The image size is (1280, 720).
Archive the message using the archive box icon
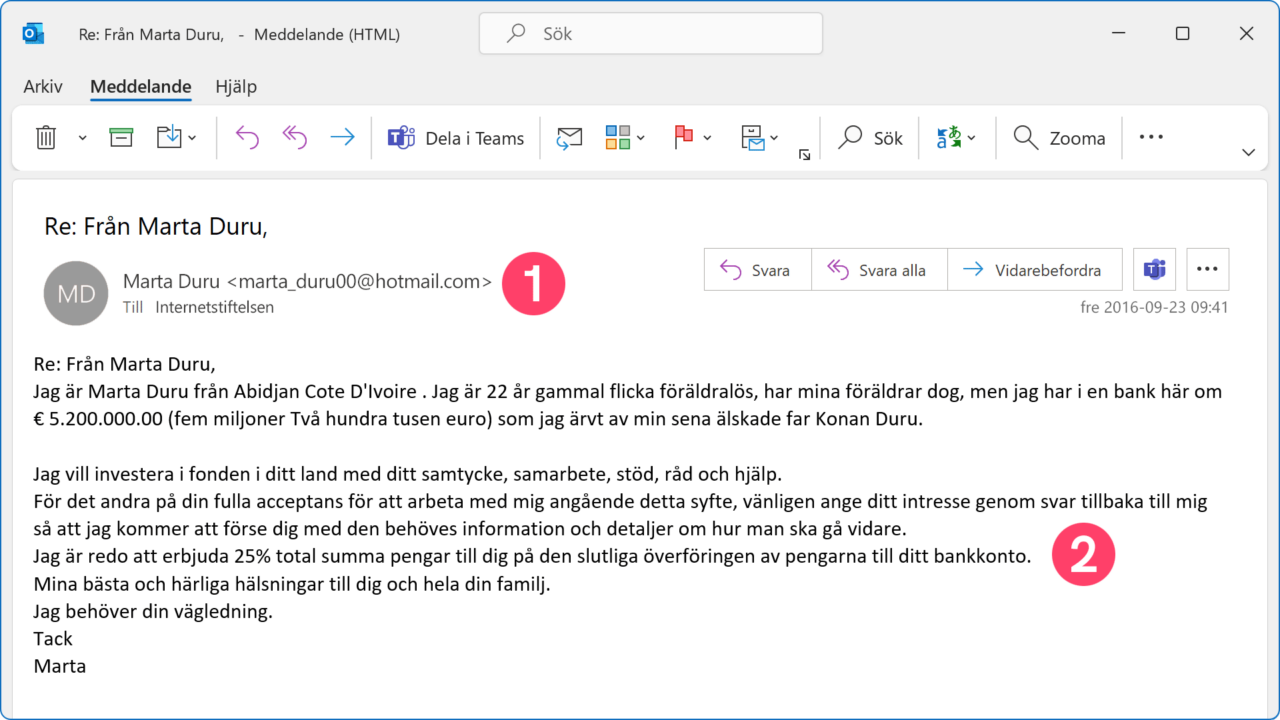click(x=121, y=138)
